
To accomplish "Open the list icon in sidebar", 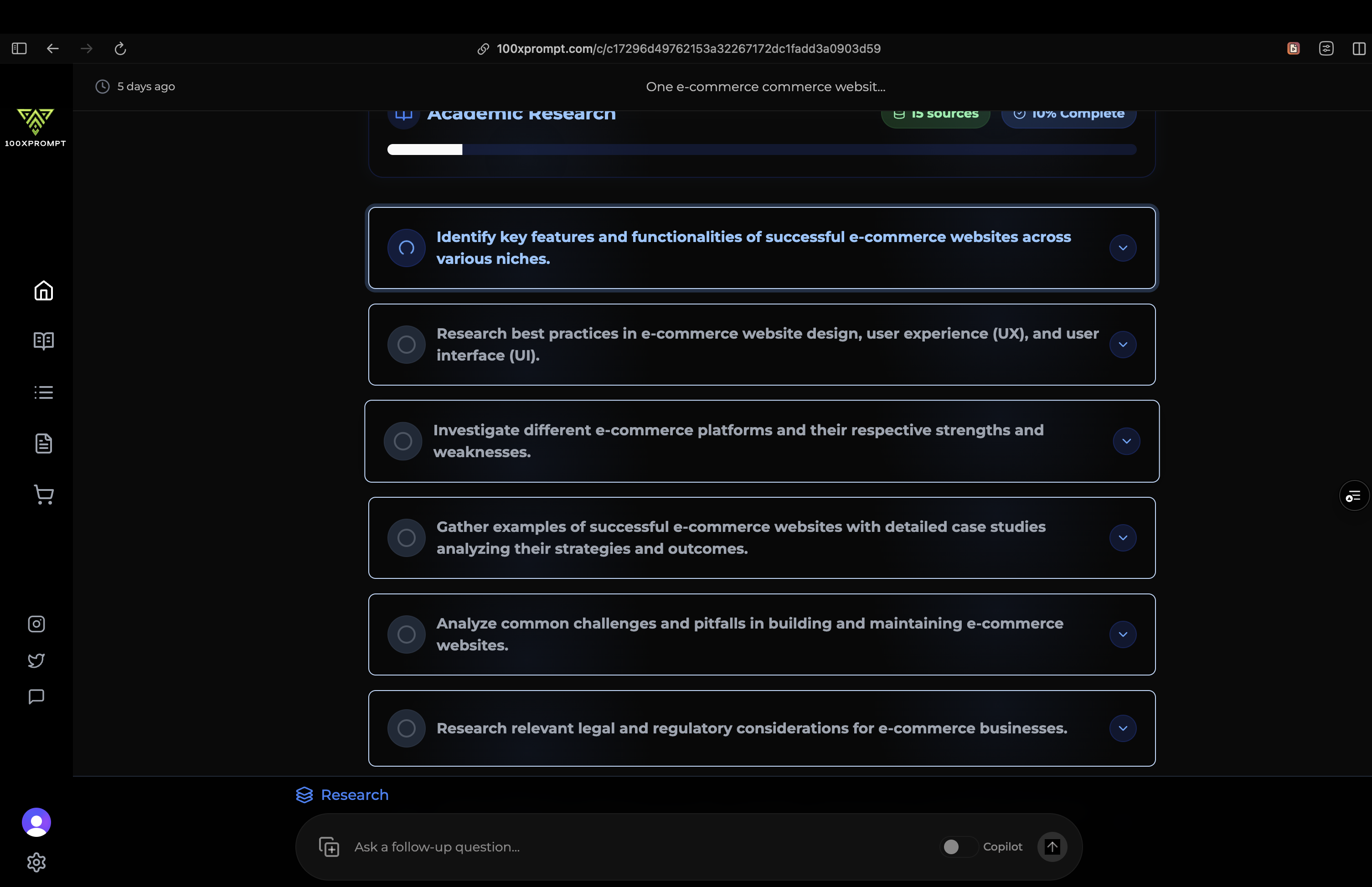I will tap(44, 392).
